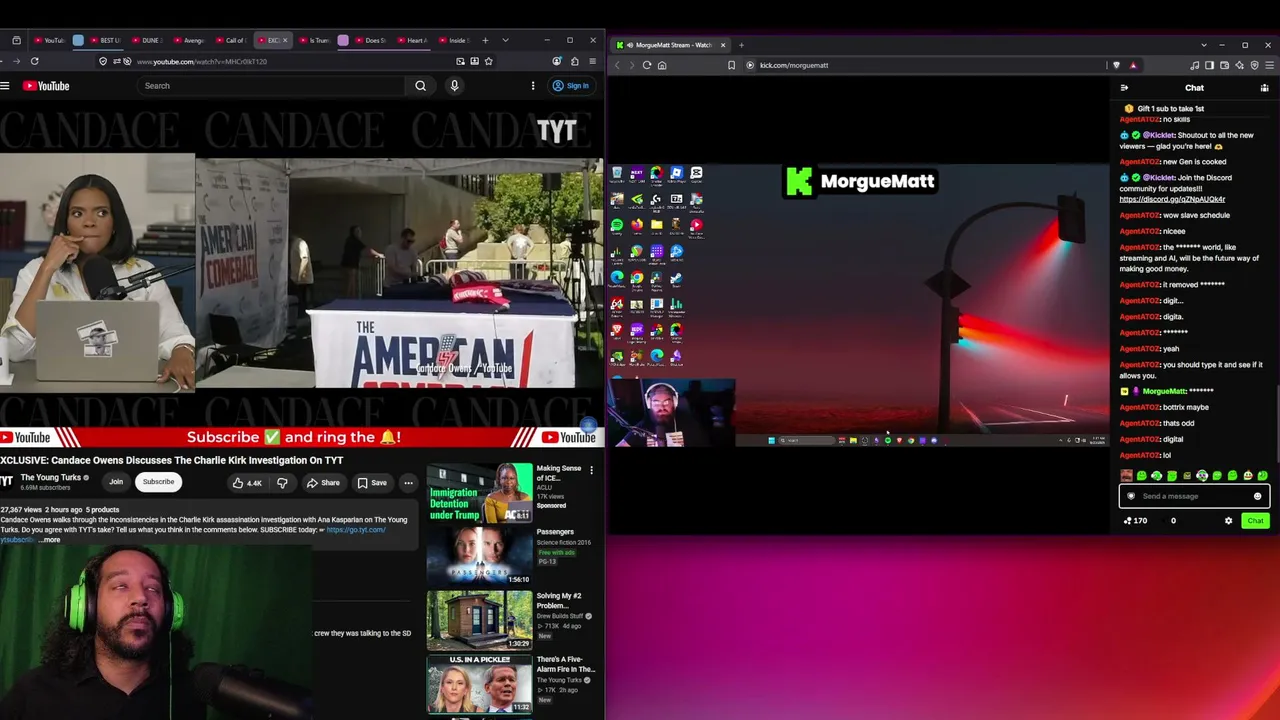Screen dimensions: 1280x720
Task: Start voice search with the microphone icon
Action: click(454, 86)
